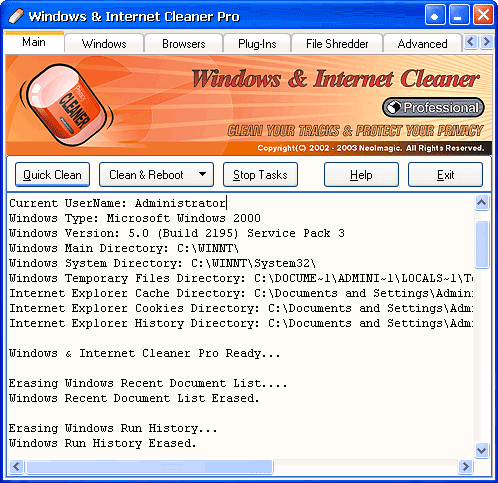Open the File Shredder tab

coord(337,44)
